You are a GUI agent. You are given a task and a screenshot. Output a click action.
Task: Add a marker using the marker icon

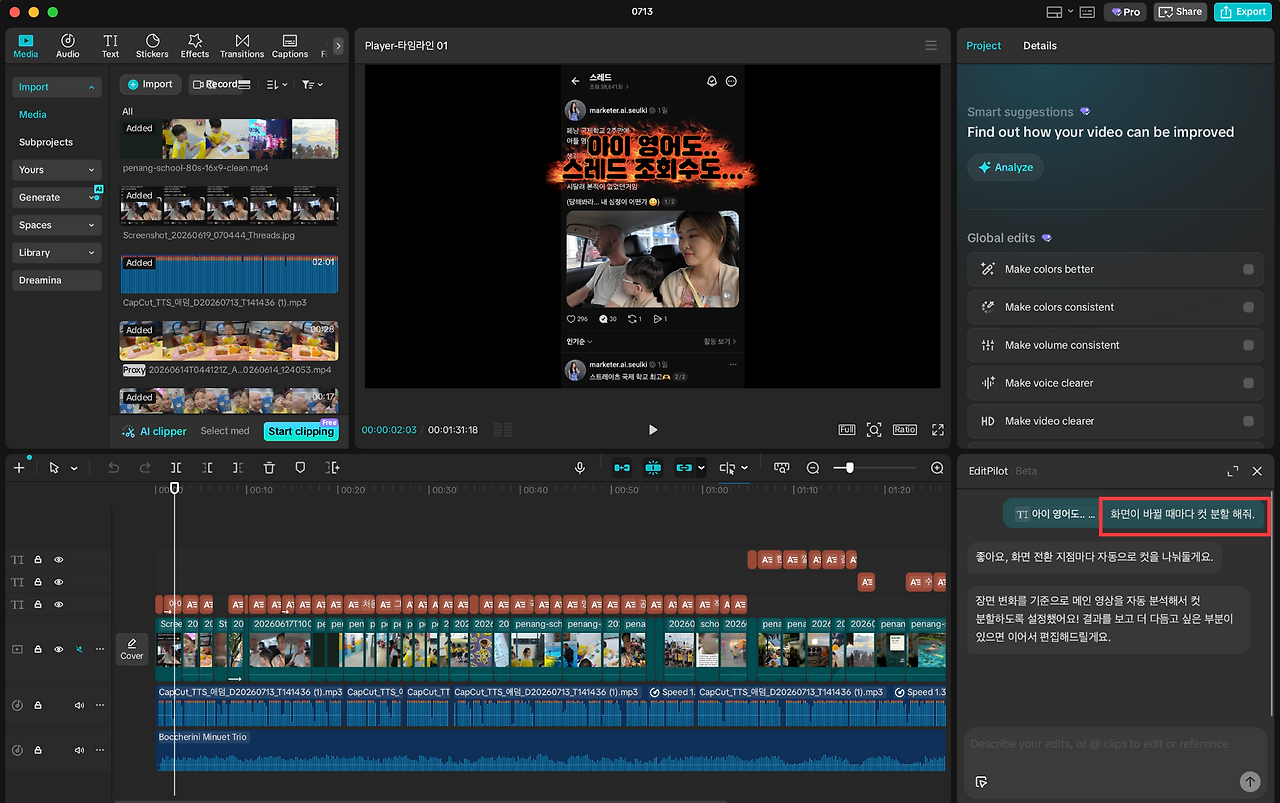pos(300,468)
